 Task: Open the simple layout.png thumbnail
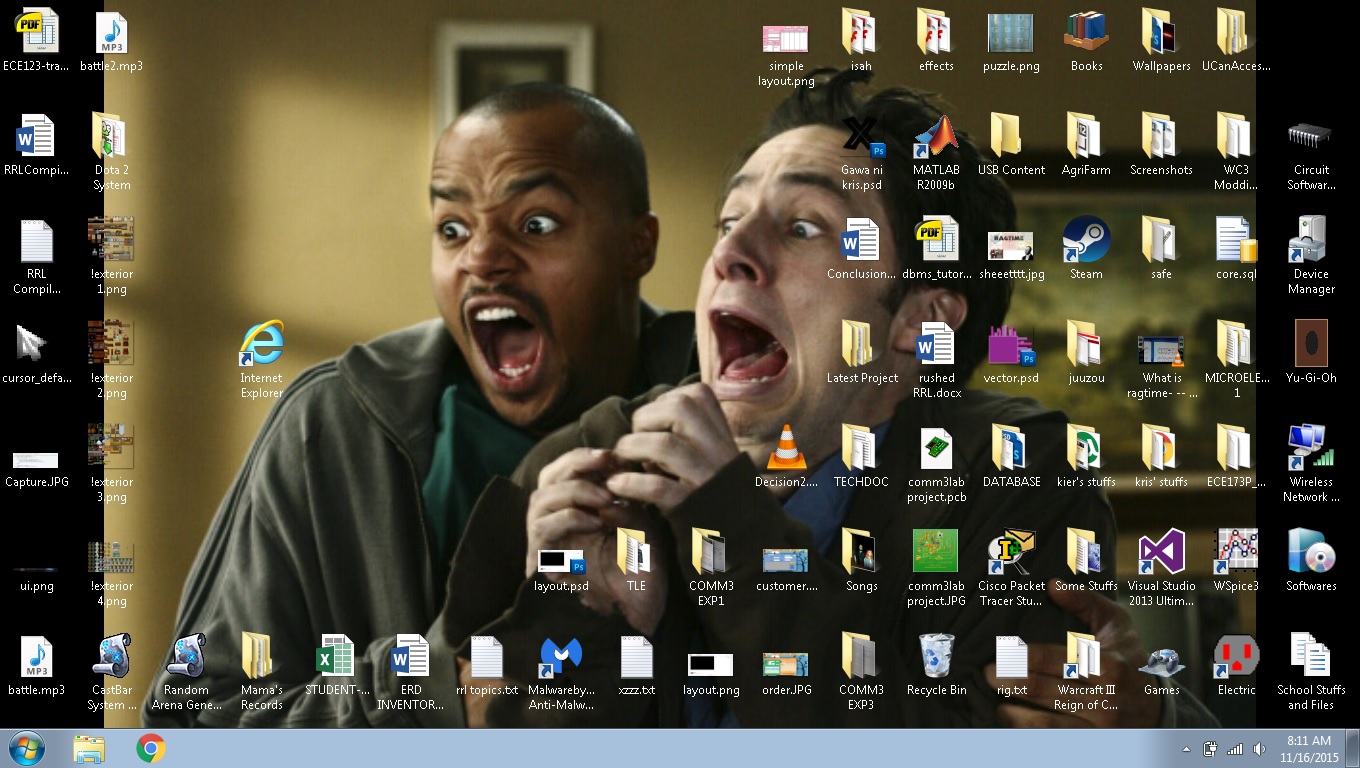click(786, 38)
